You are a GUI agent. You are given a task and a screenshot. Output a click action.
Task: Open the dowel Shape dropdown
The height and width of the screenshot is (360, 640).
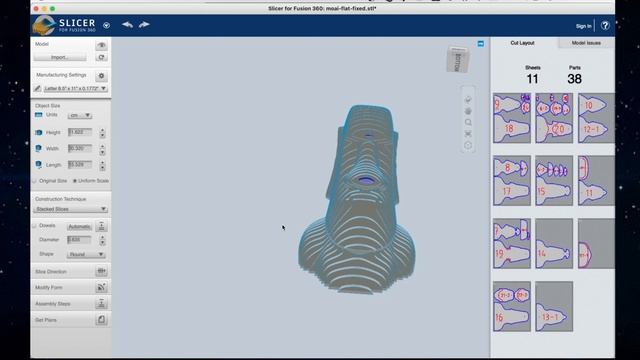[86, 254]
